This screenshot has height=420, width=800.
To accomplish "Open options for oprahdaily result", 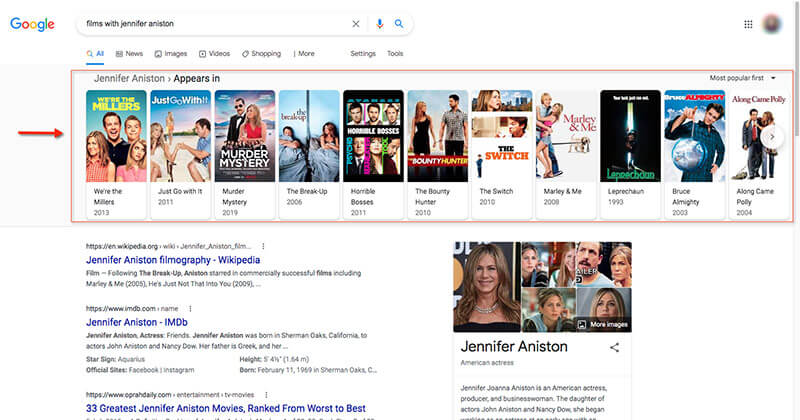I will click(266, 394).
